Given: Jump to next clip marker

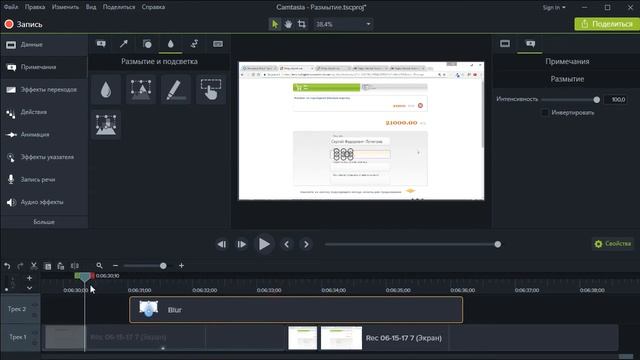Looking at the screenshot, I should (x=306, y=244).
